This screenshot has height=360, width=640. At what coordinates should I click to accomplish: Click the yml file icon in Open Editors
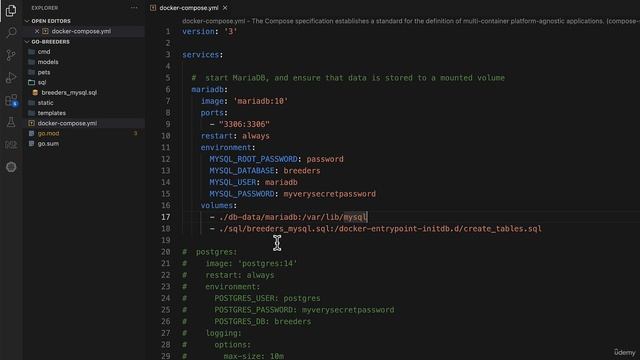(45, 31)
